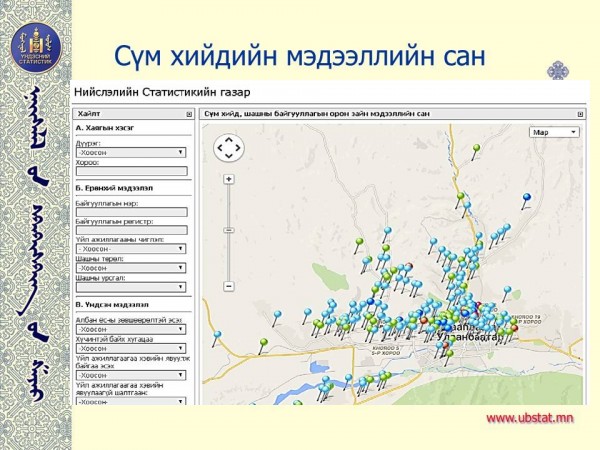Open the Хүчинтэй байх хугацаа dropdown
Image resolution: width=600 pixels, height=450 pixels.
click(131, 347)
